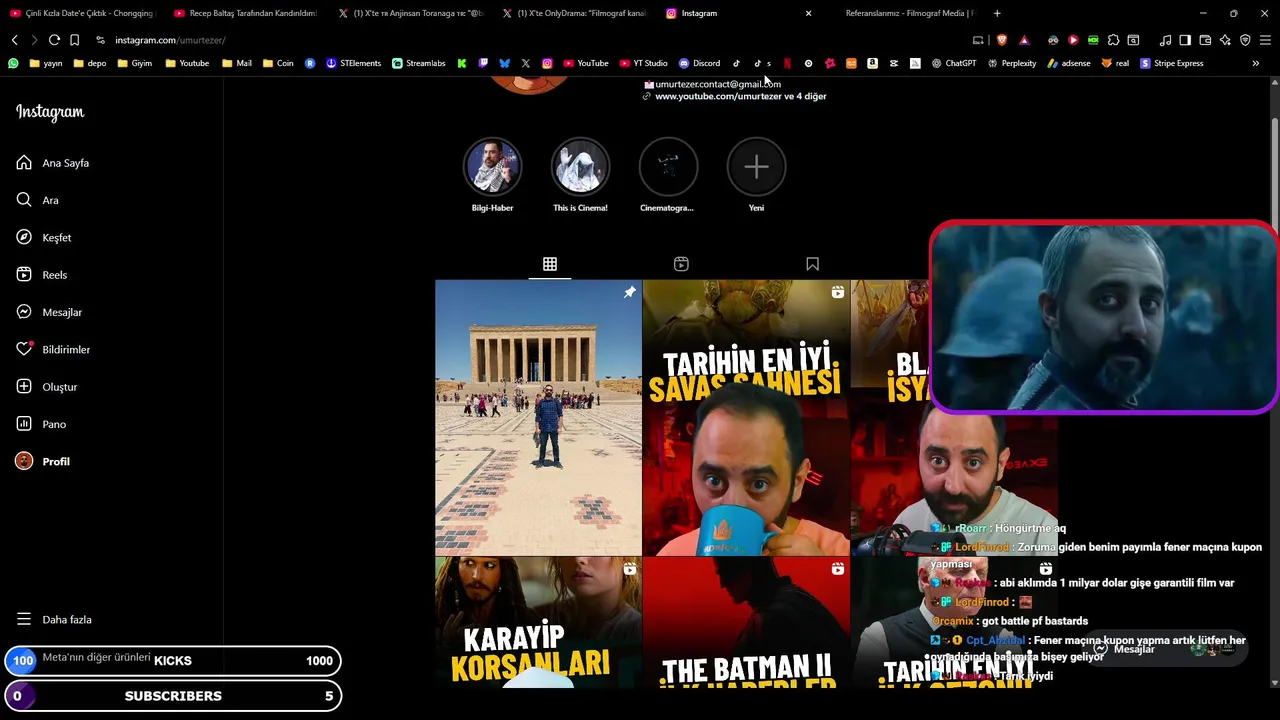The image size is (1280, 720).
Task: Reload the page
Action: (x=54, y=40)
